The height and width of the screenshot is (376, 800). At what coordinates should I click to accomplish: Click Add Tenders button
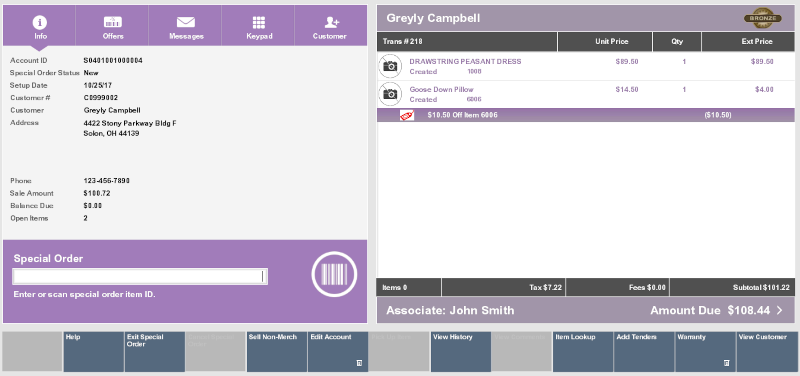click(644, 352)
